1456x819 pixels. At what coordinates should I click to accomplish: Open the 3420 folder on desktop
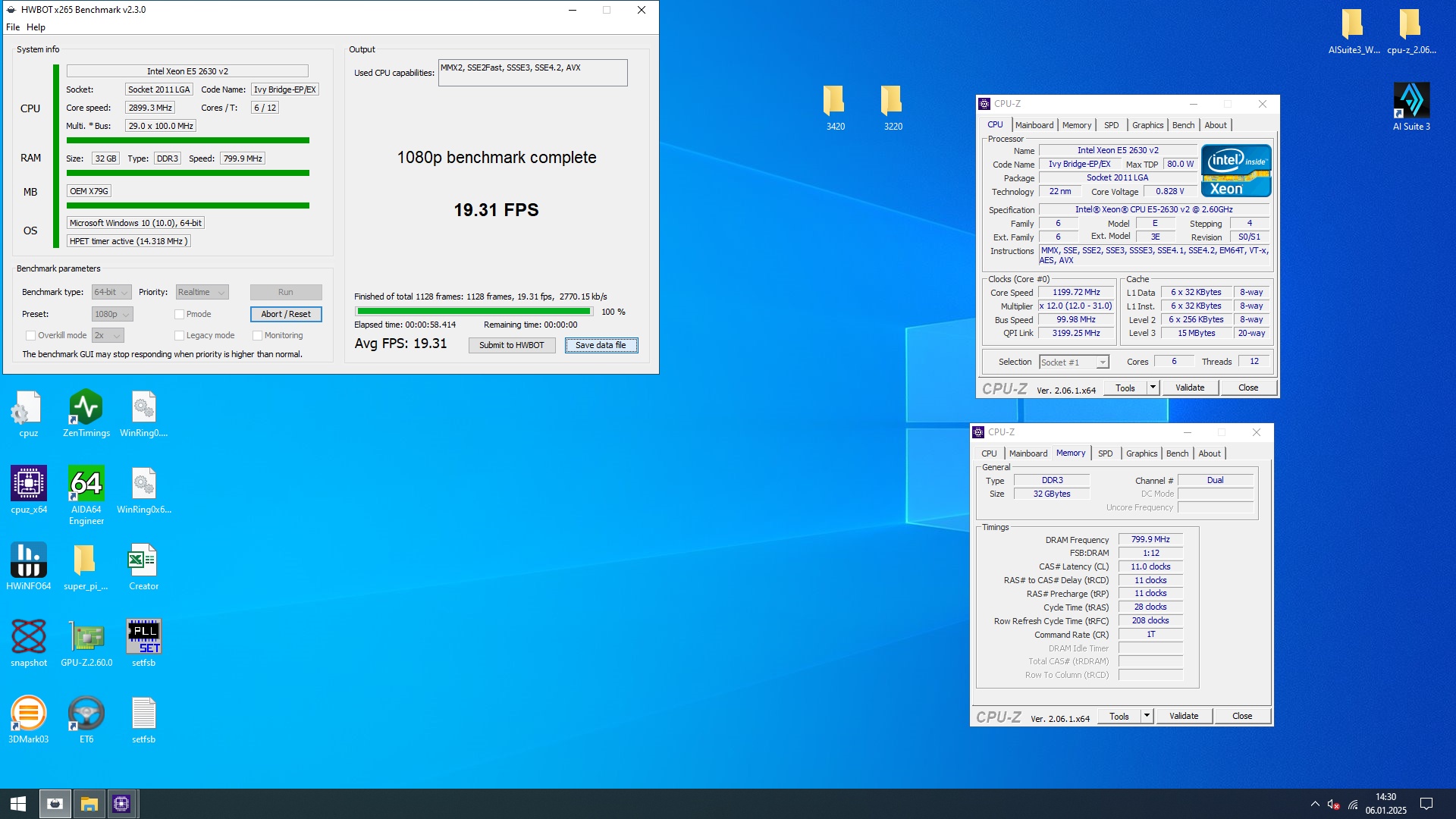point(835,108)
